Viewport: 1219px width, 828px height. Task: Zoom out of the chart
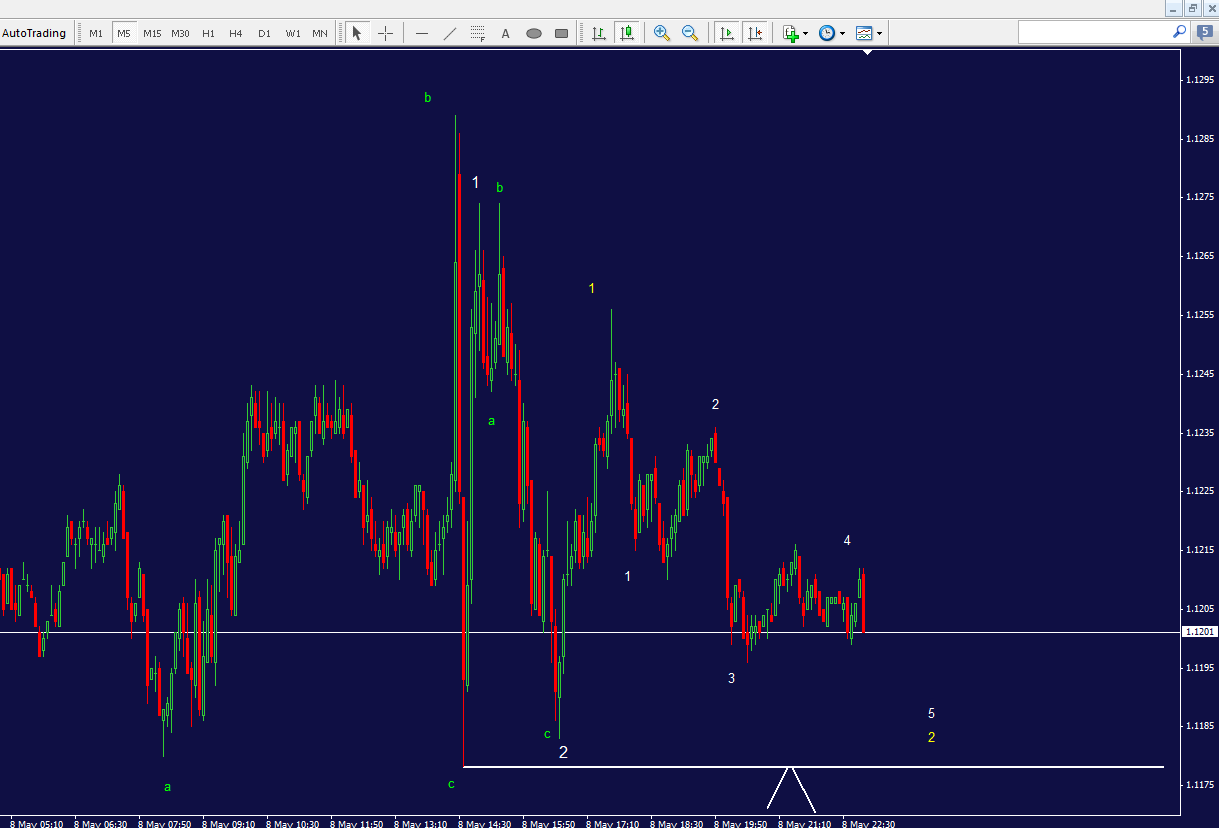[690, 32]
